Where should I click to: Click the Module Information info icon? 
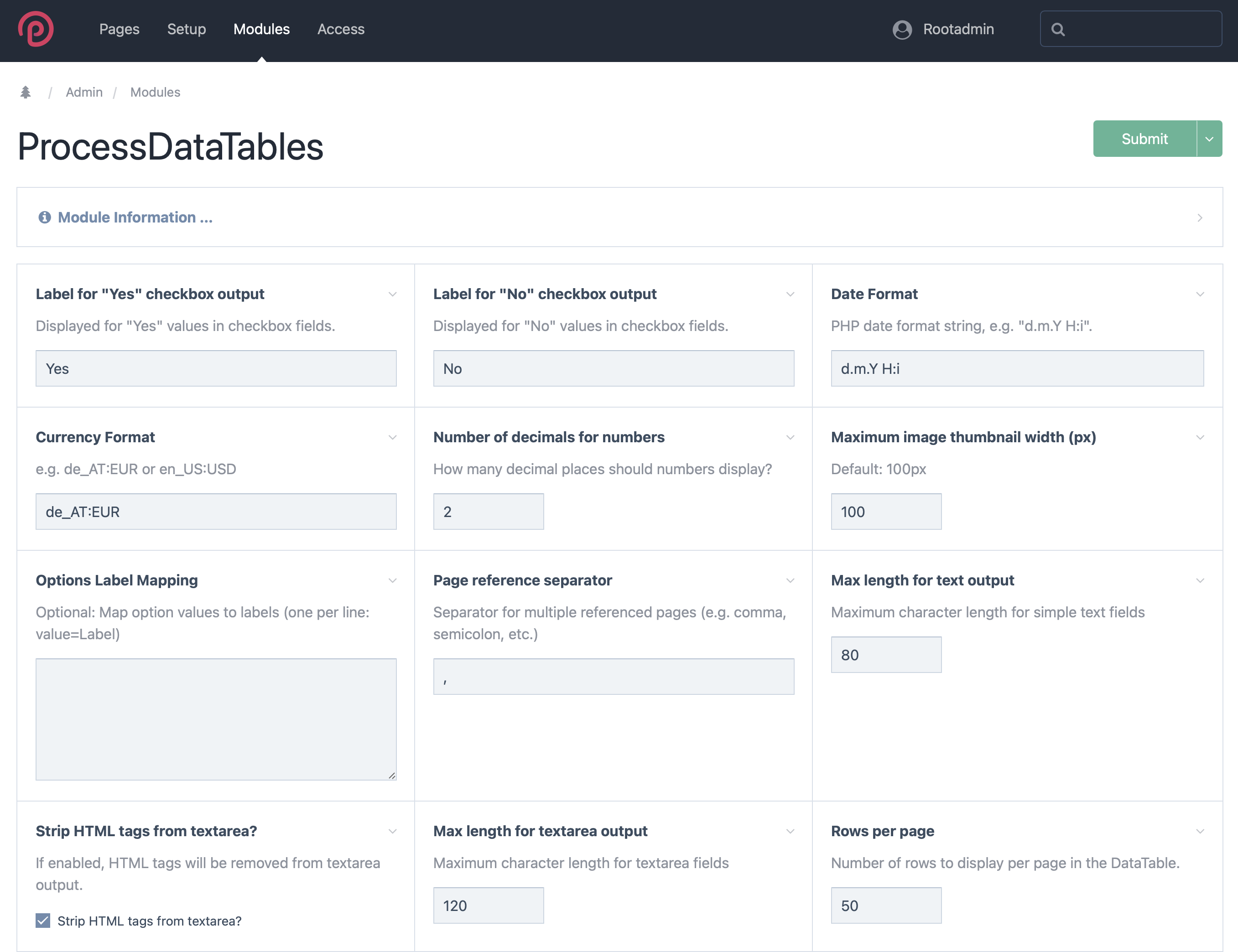coord(44,217)
